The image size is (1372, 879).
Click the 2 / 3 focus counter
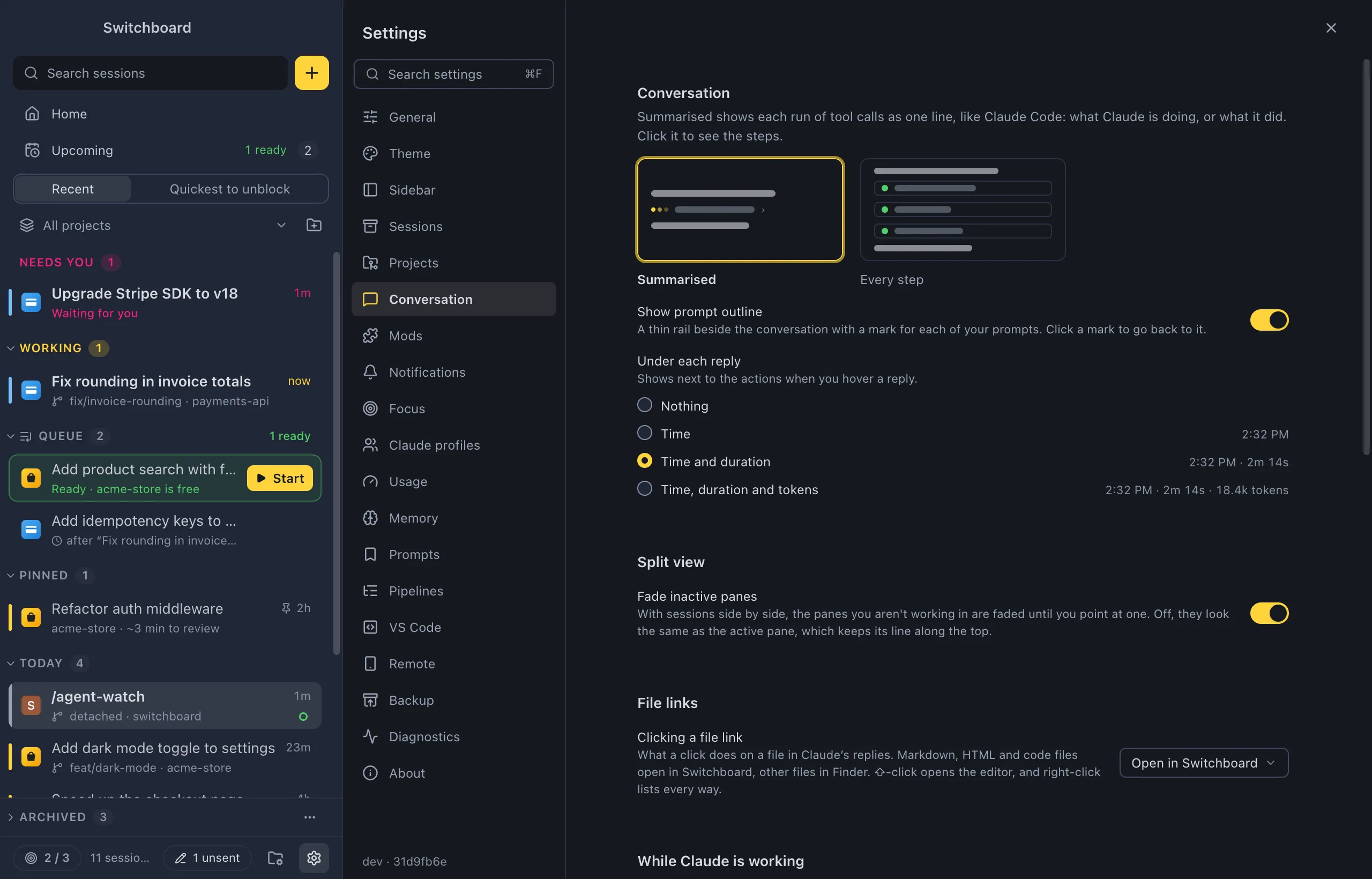47,858
